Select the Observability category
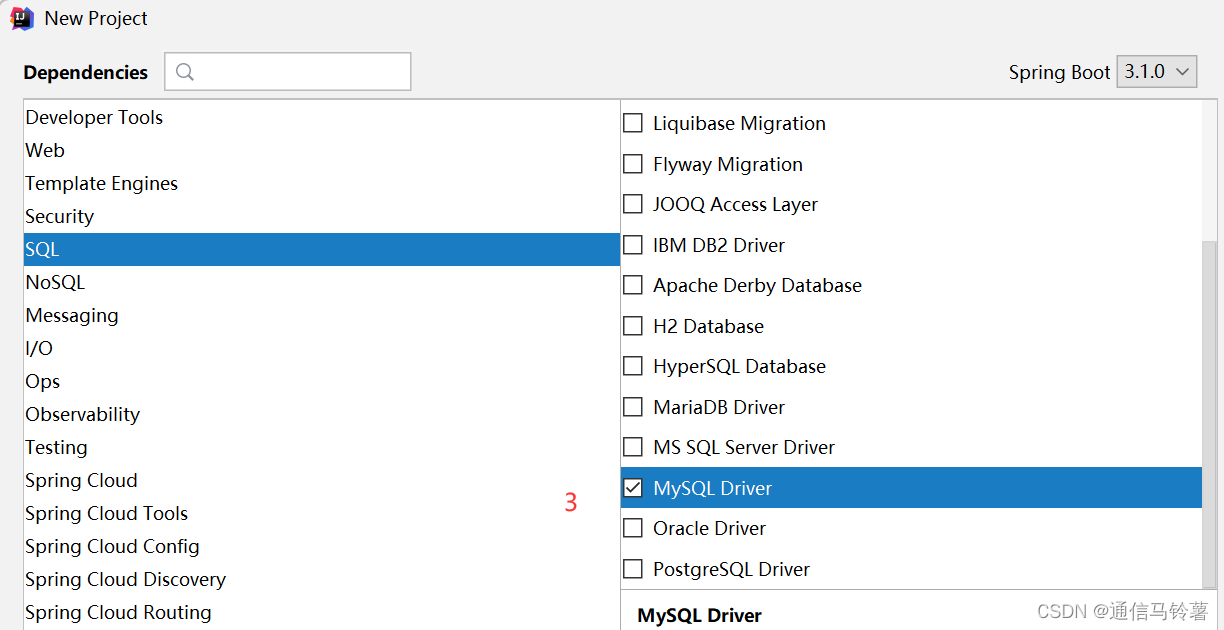The image size is (1224, 630). pos(321,414)
